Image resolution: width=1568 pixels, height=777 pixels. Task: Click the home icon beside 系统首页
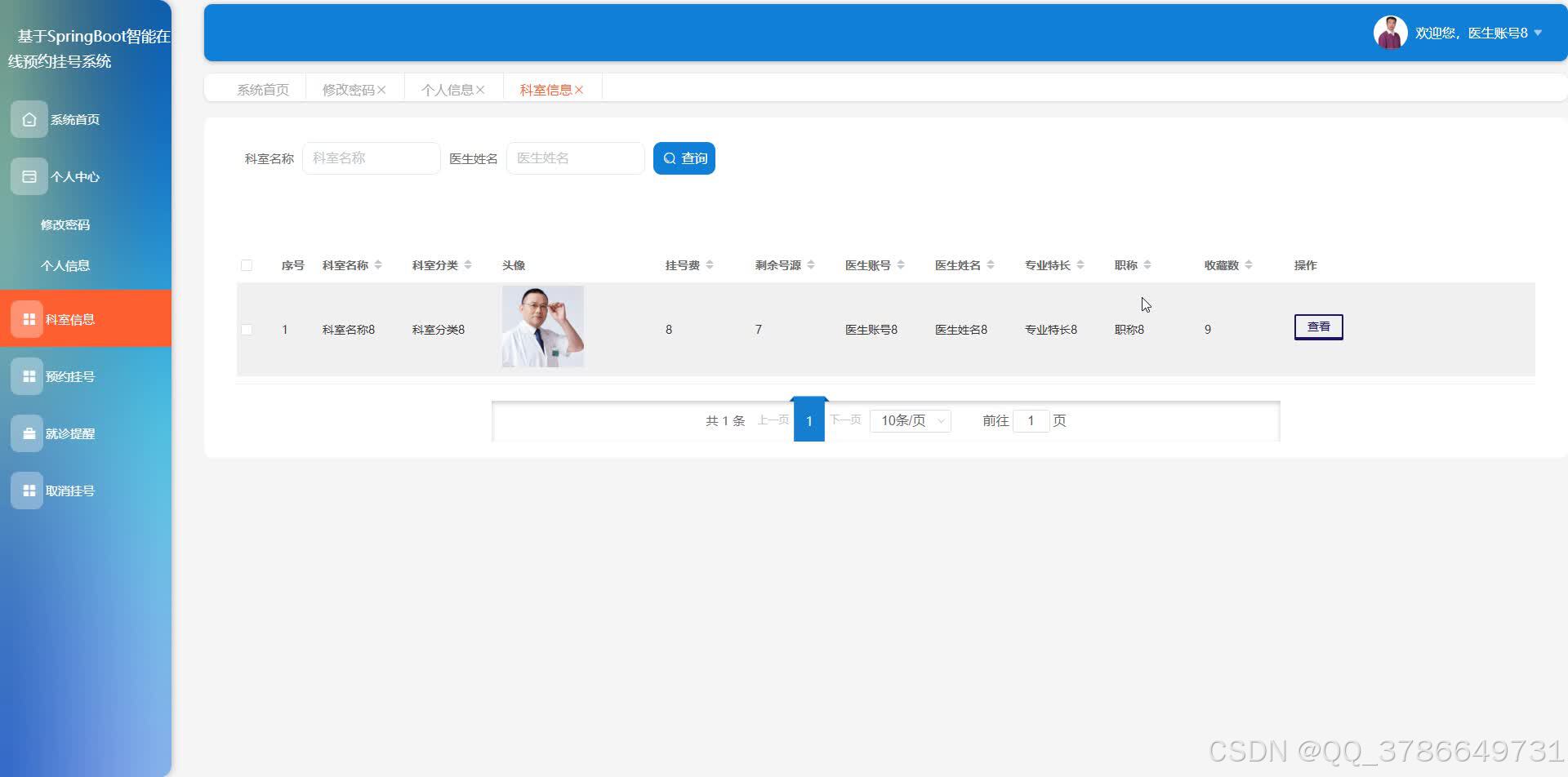click(x=29, y=119)
